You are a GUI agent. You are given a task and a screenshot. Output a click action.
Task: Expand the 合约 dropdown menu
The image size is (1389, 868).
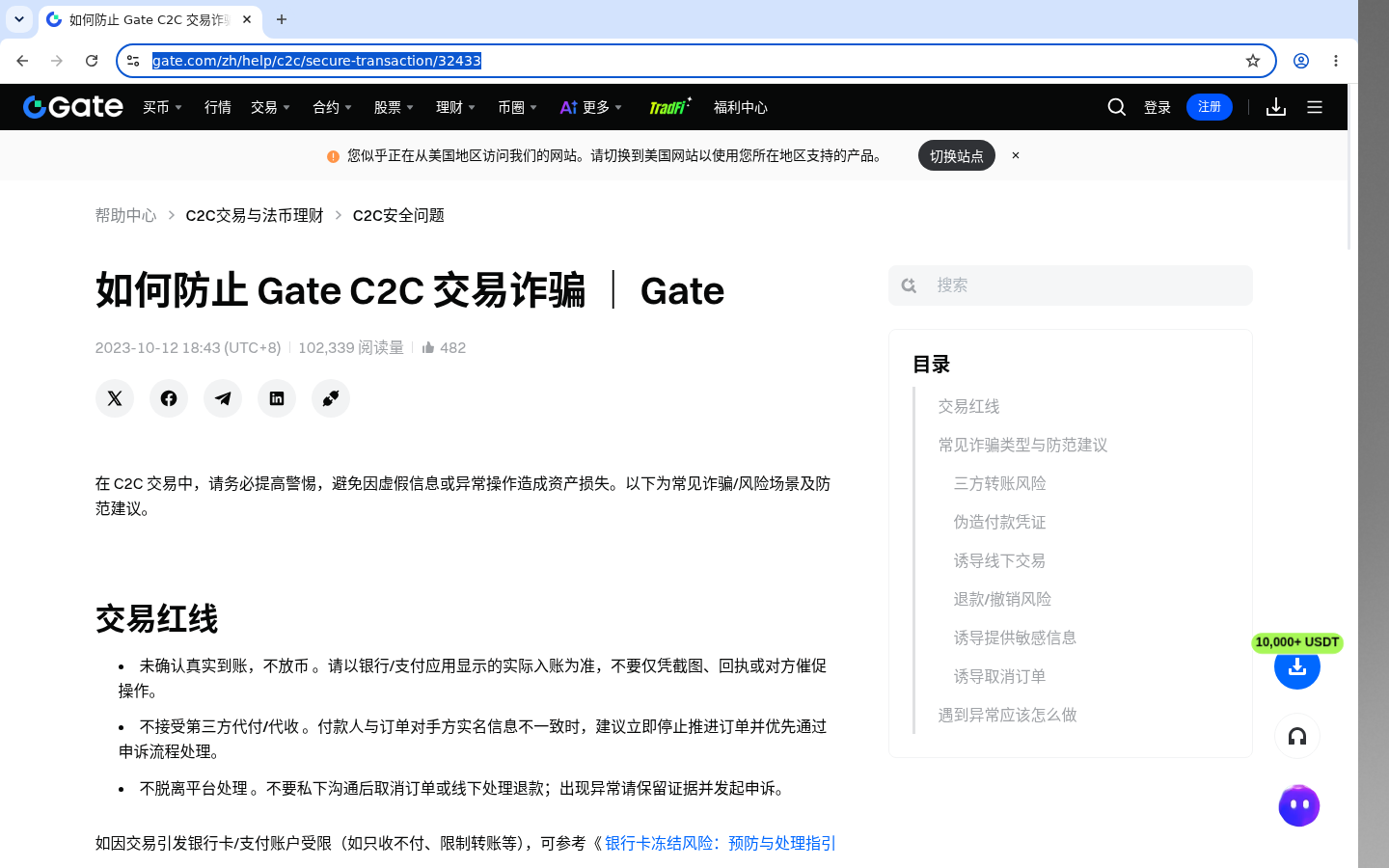pos(332,107)
